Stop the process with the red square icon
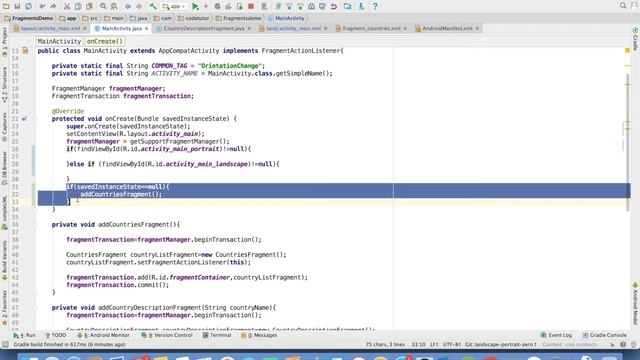Viewport: 640px width, 360px height. (x=251, y=6)
